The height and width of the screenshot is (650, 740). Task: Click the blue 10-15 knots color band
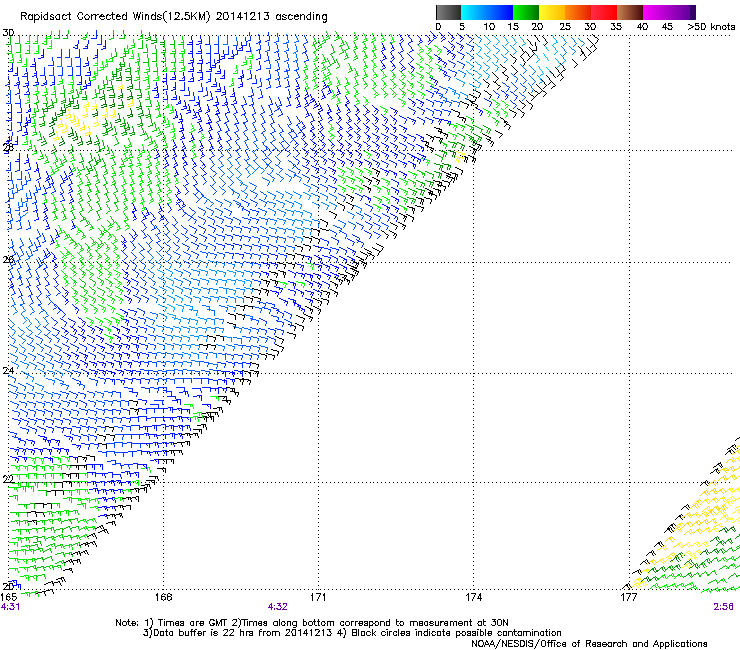[x=500, y=12]
